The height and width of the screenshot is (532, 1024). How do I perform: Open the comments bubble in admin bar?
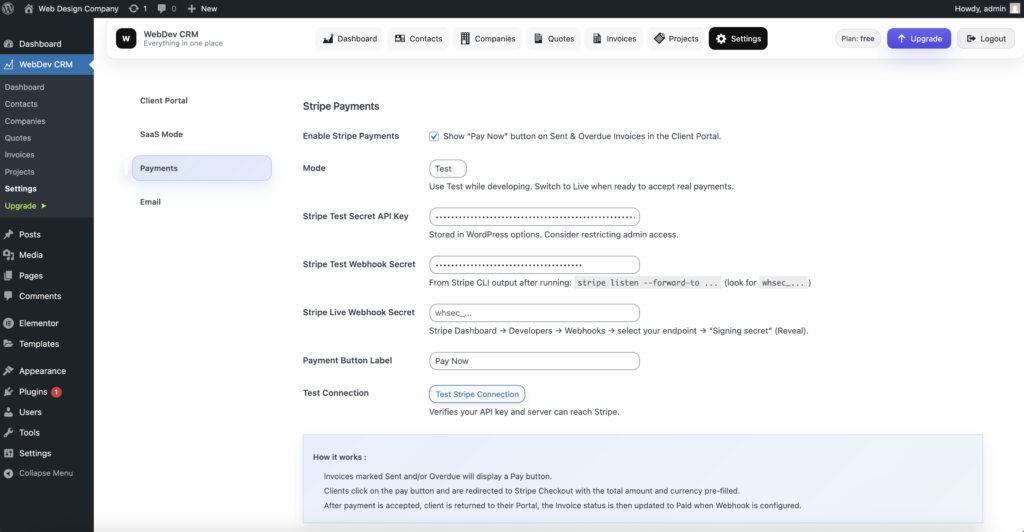(x=161, y=8)
